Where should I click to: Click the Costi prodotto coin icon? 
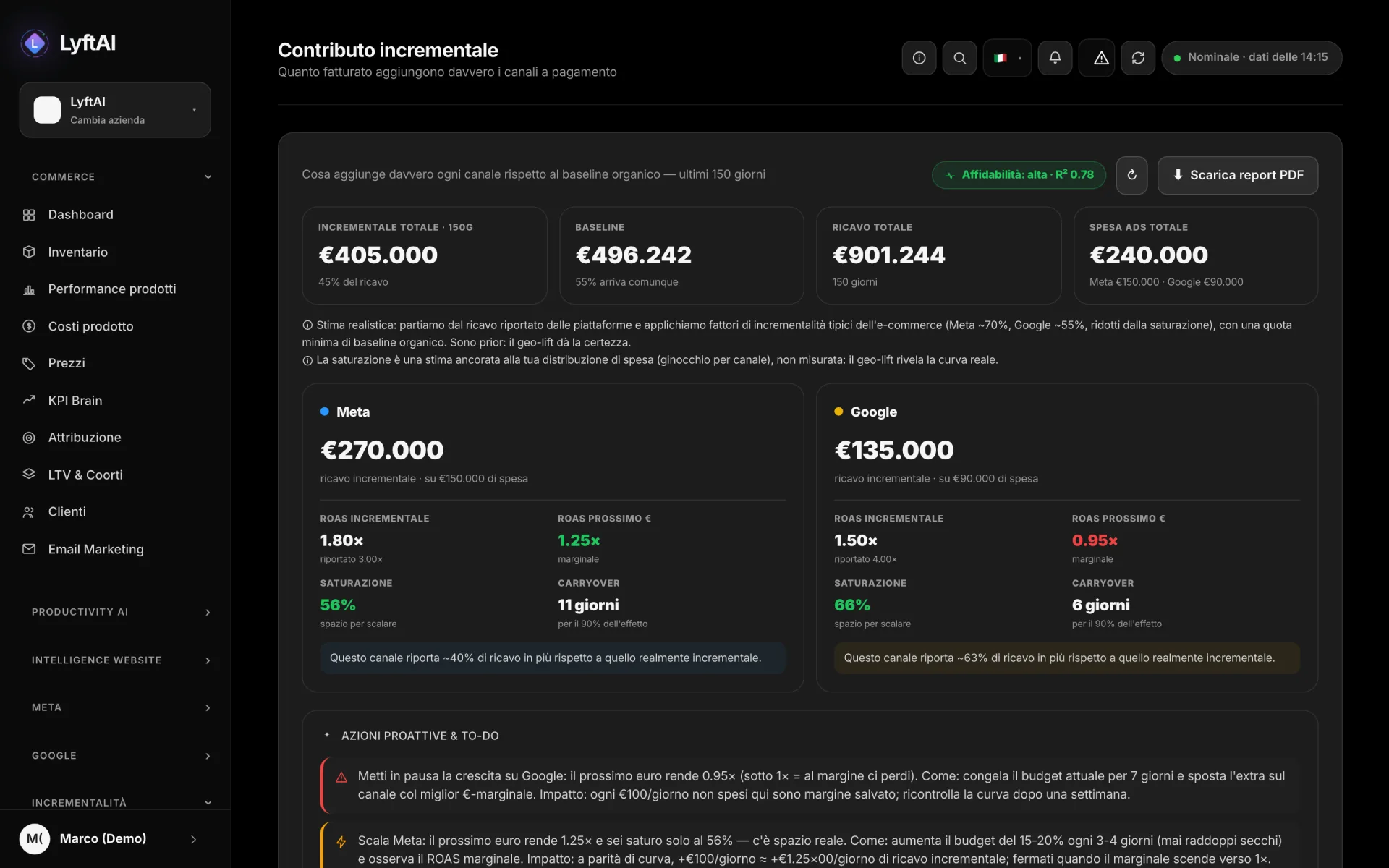pos(29,326)
